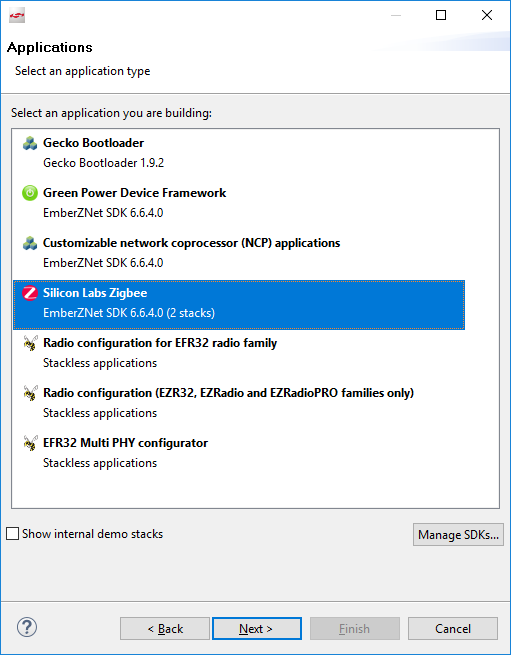The height and width of the screenshot is (655, 511).
Task: Click the Gecko Bootloader cube icon
Action: (x=30, y=143)
